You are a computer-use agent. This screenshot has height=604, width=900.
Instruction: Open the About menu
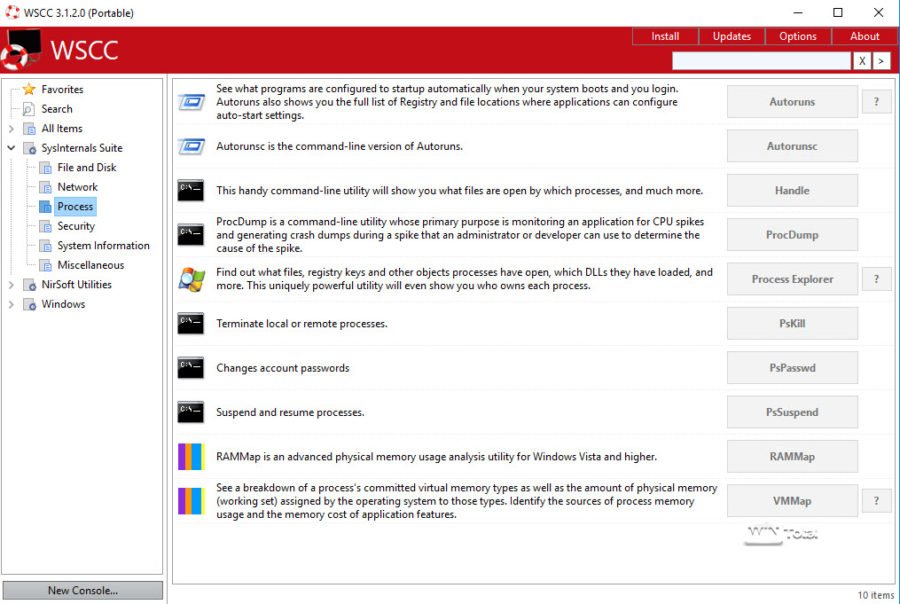(x=864, y=35)
